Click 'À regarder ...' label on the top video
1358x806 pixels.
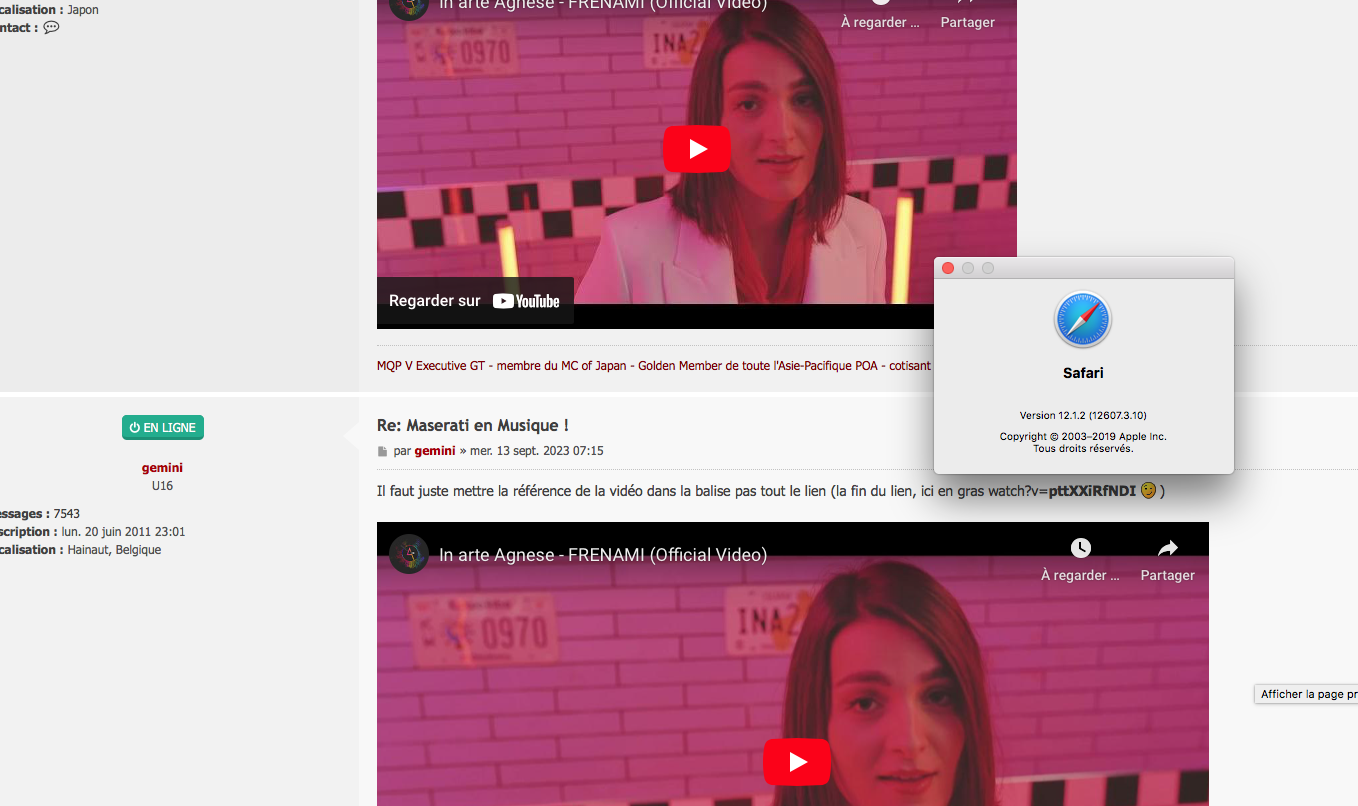(x=880, y=22)
